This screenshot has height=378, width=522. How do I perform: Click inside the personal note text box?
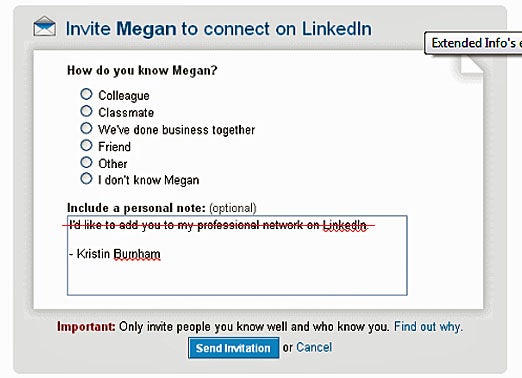pyautogui.click(x=237, y=255)
